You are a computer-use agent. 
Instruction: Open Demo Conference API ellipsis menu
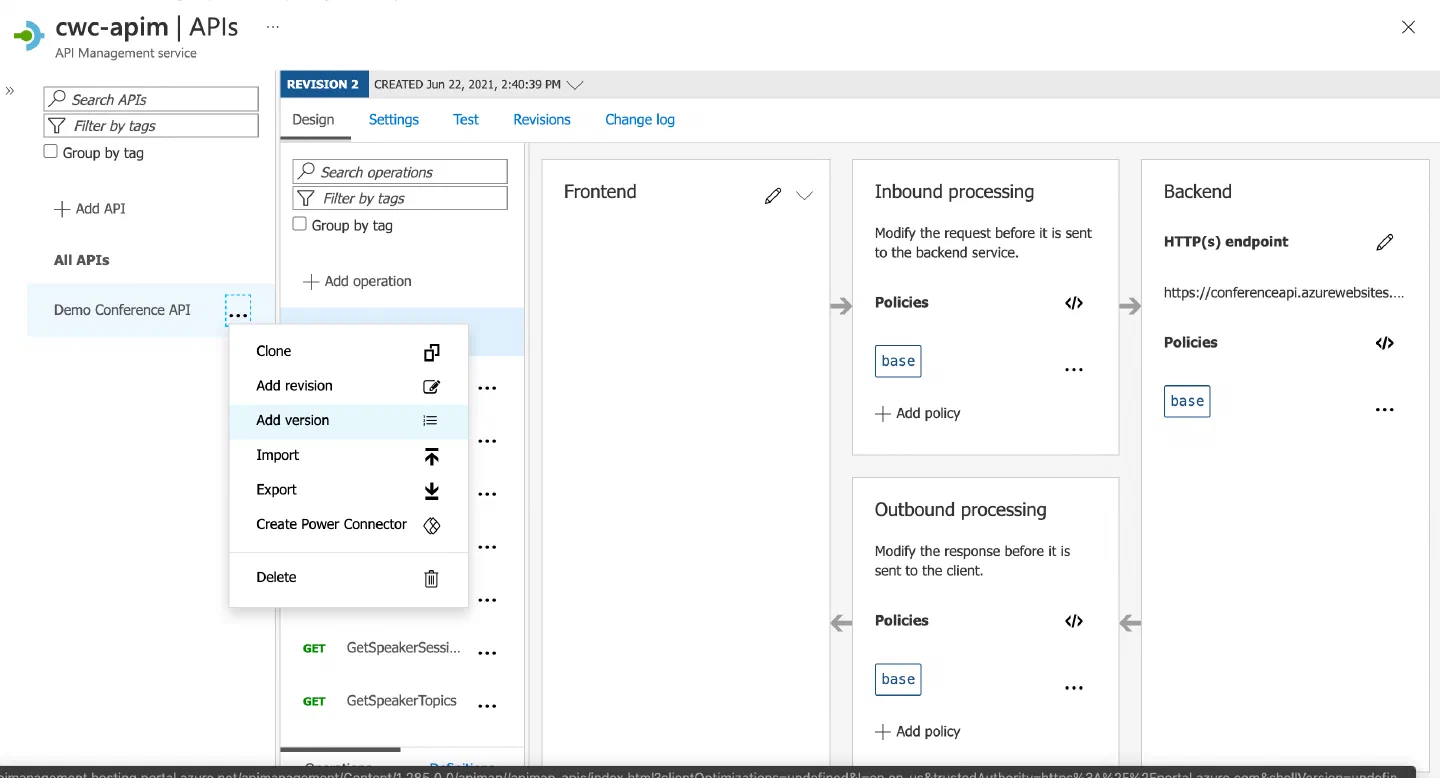tap(237, 310)
